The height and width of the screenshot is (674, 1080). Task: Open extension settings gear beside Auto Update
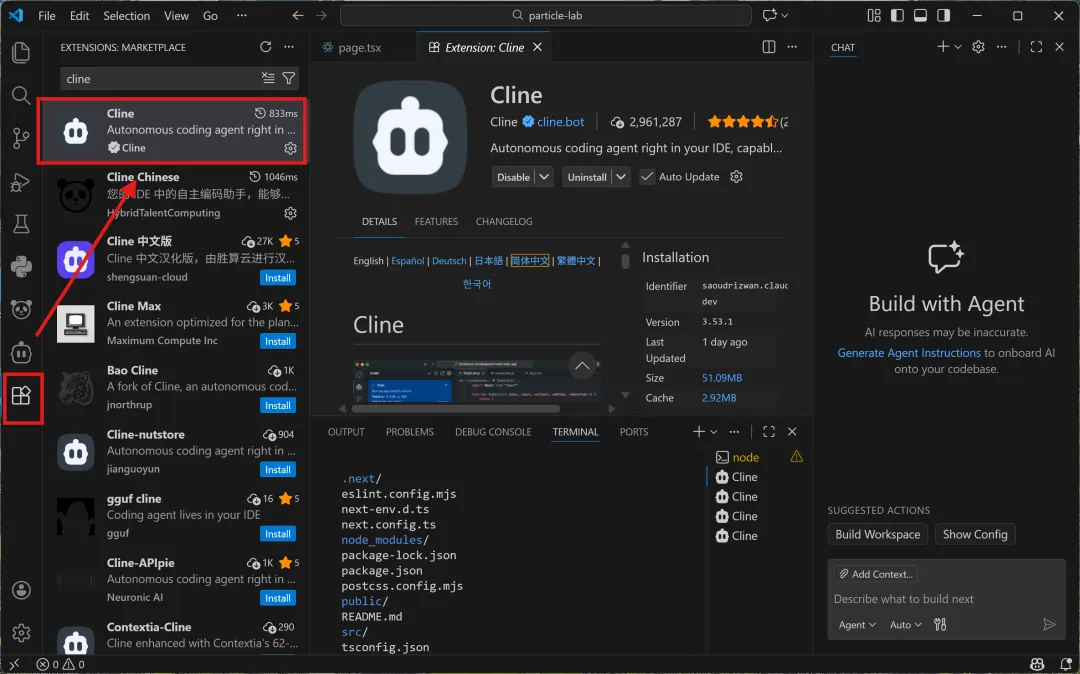click(x=736, y=177)
